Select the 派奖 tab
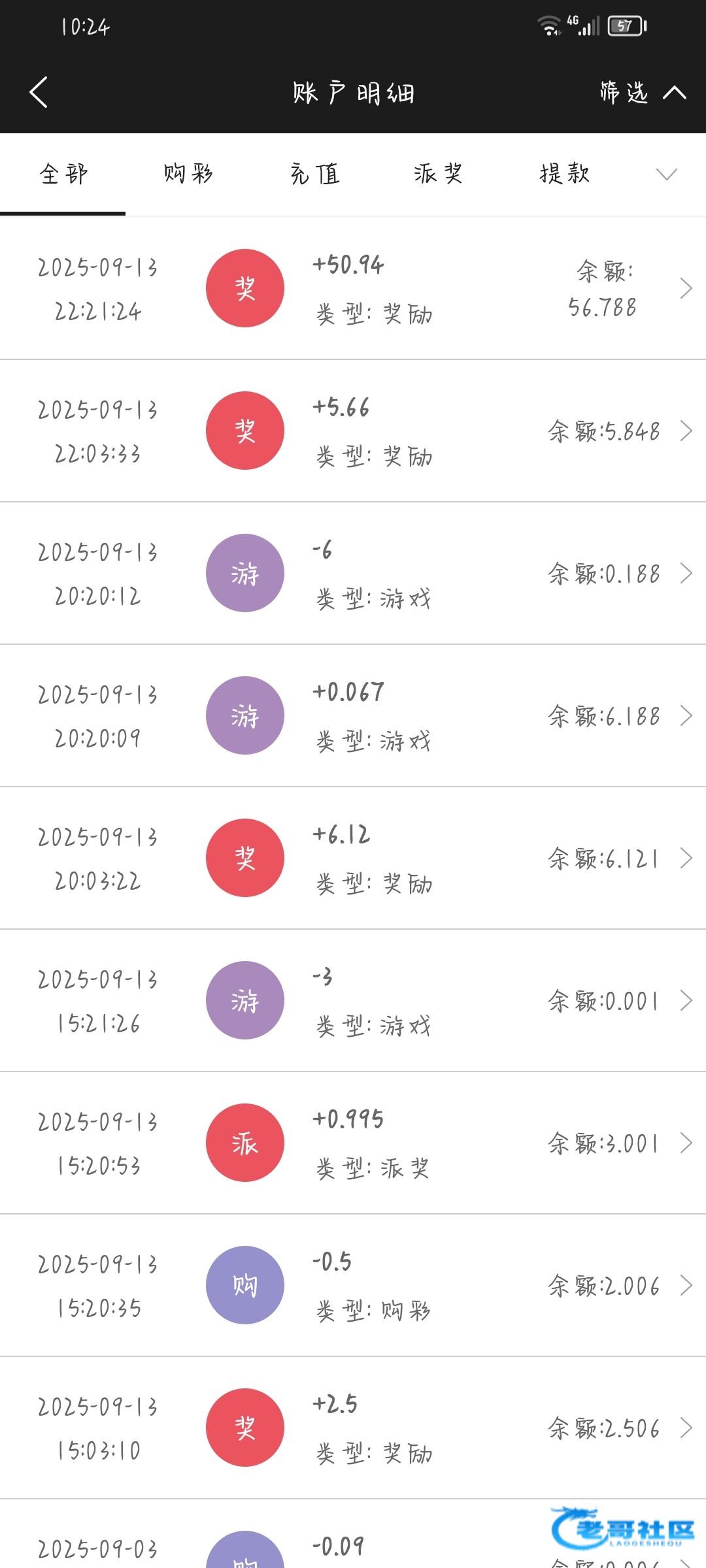The width and height of the screenshot is (706, 1568). tap(438, 174)
